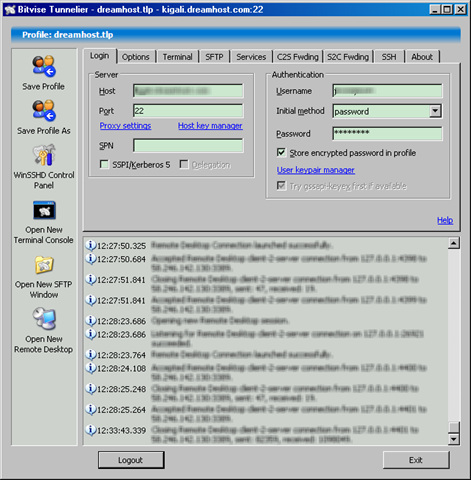Open the WinSSHD Control Panel icon
This screenshot has width=471, height=480.
[x=44, y=155]
